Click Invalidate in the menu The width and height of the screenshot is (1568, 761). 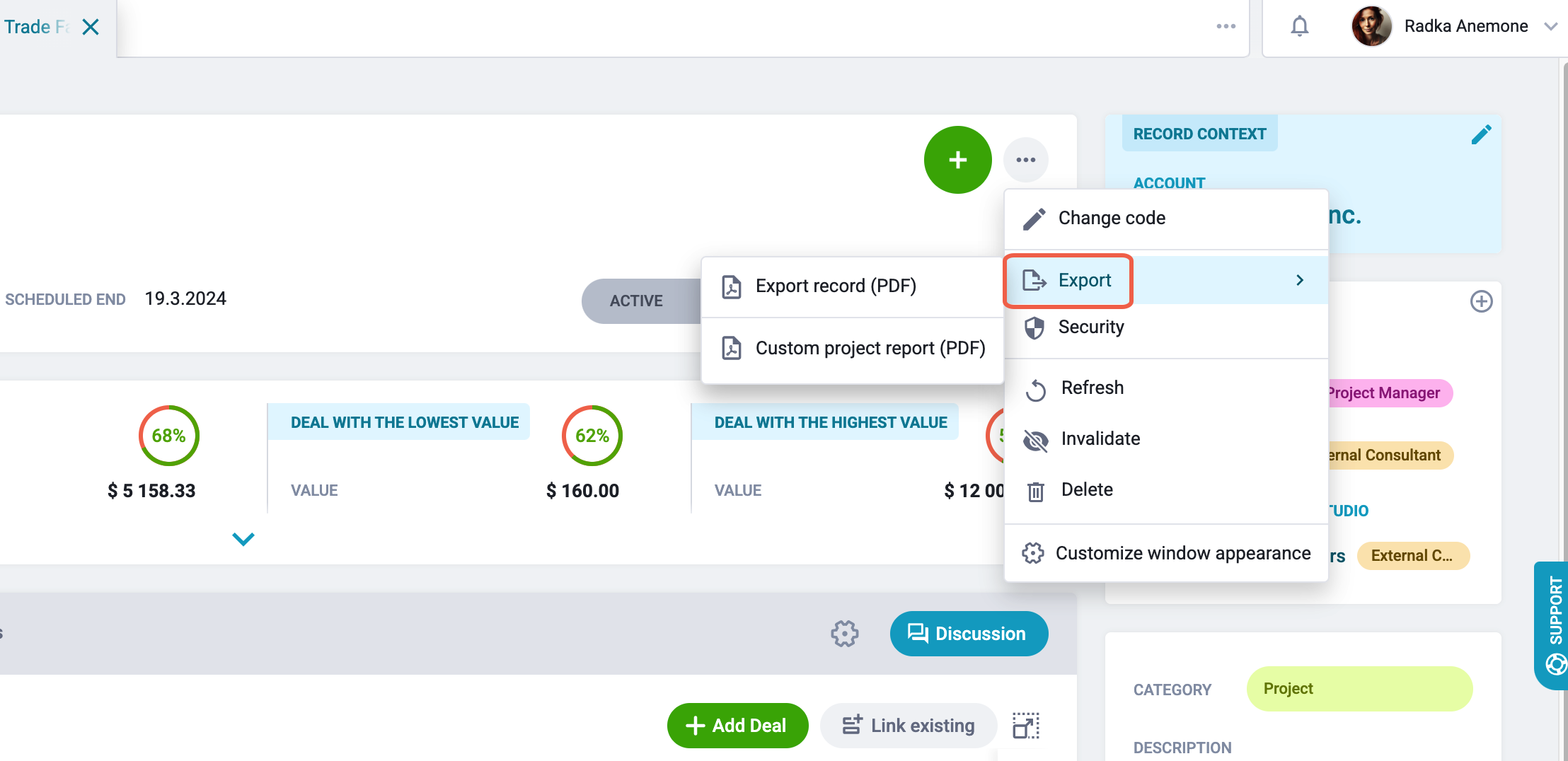point(1166,439)
